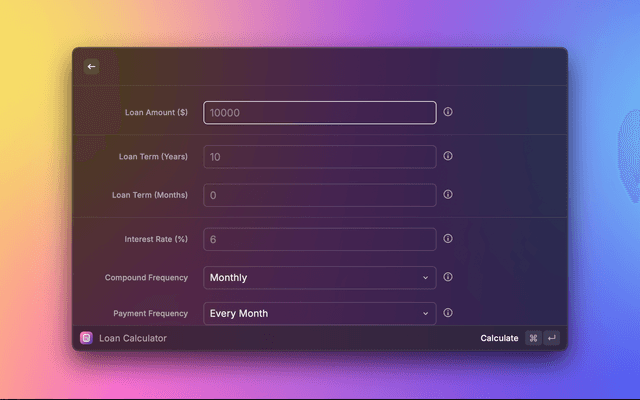This screenshot has height=400, width=640.
Task: Click the Enter key symbol icon
Action: 551,338
